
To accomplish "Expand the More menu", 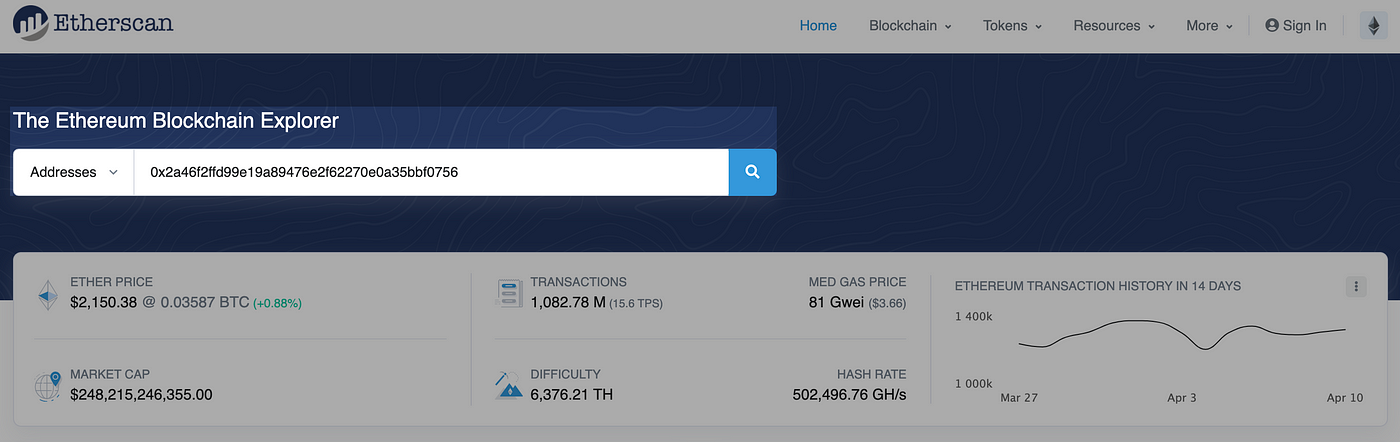I will 1209,26.
